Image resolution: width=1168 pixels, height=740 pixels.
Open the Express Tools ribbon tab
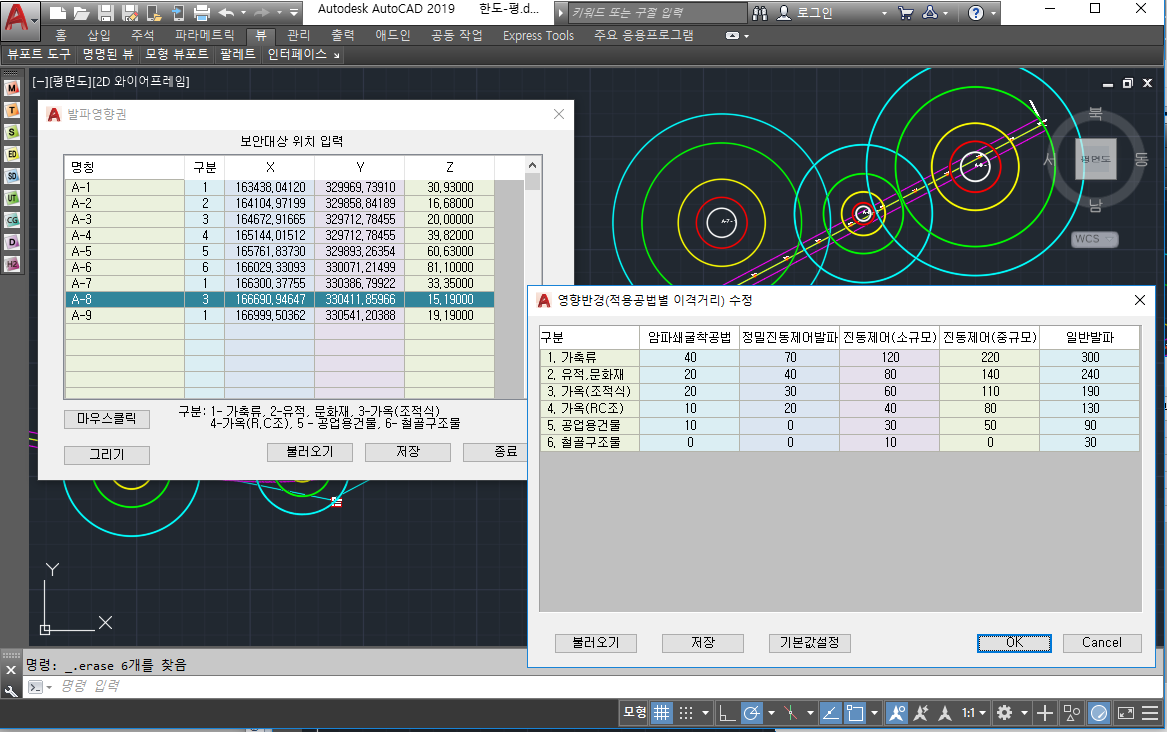pos(538,35)
